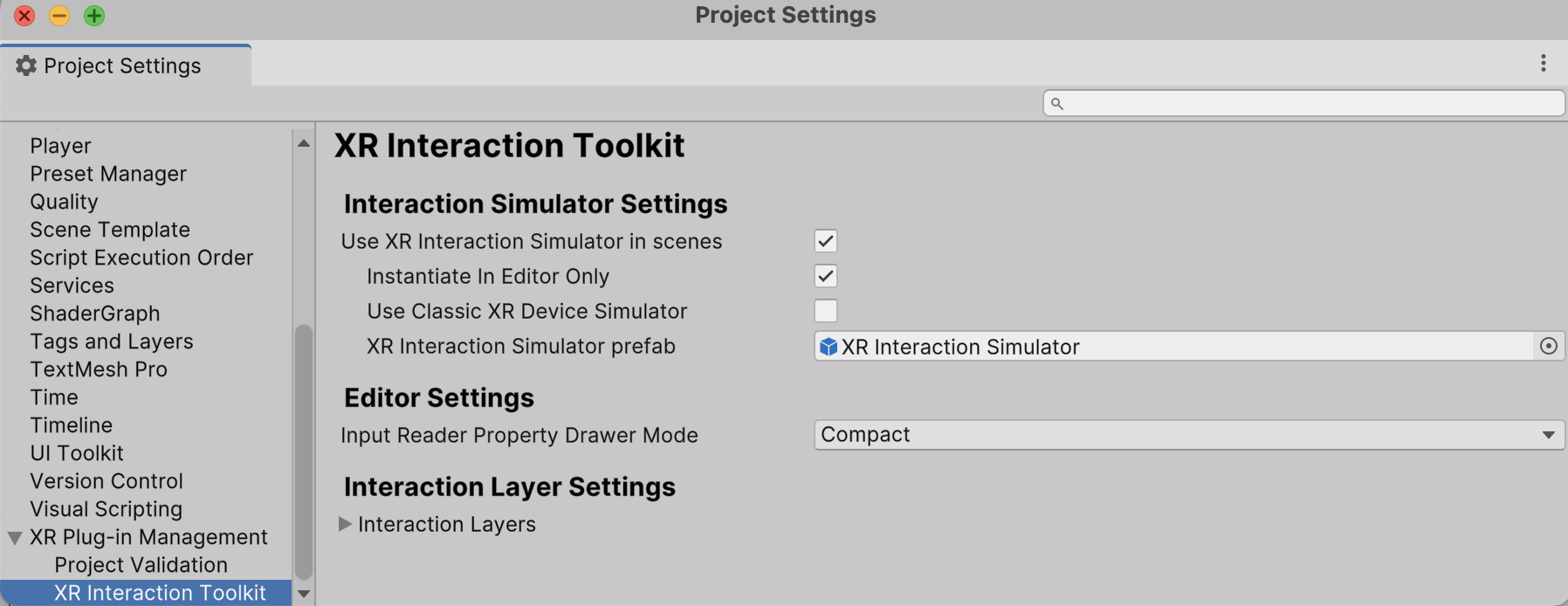
Task: Open the three-dot window options menu
Action: [1543, 63]
